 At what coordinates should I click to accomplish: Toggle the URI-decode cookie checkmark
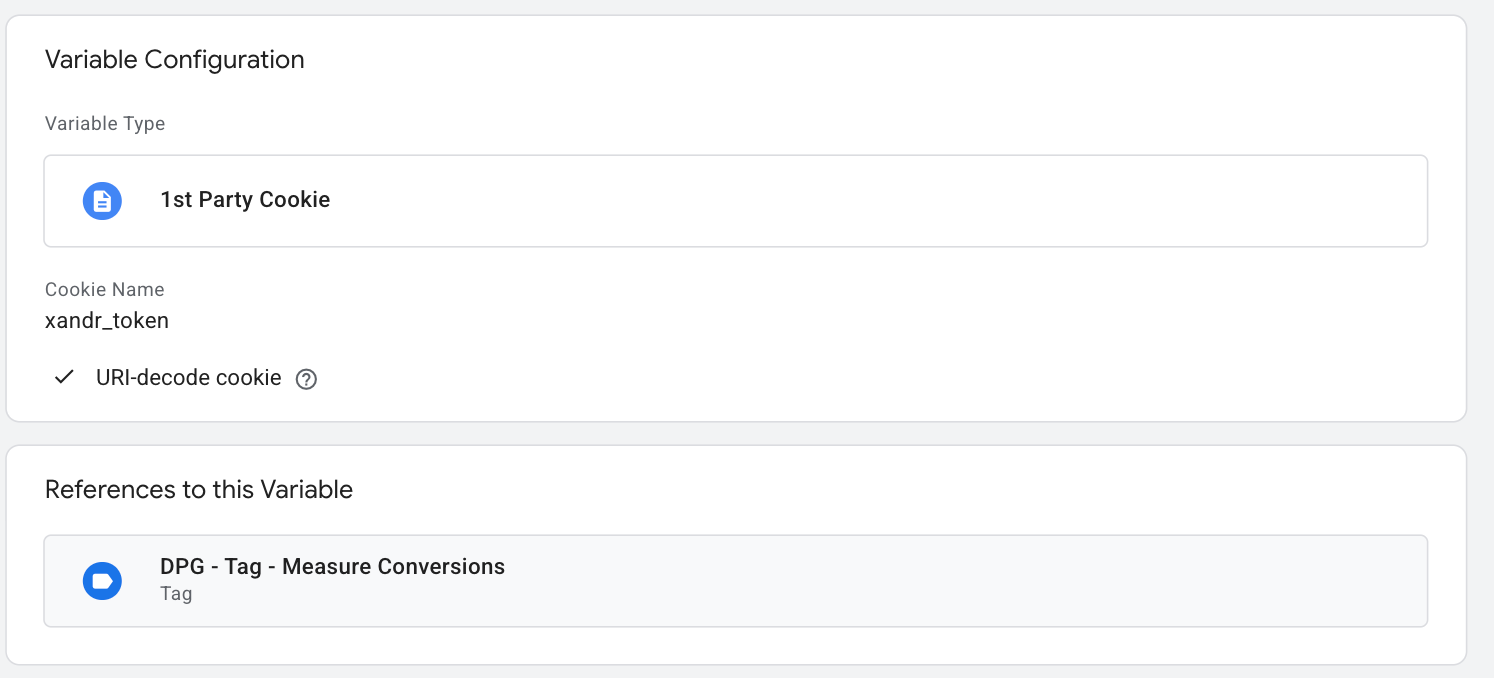pyautogui.click(x=65, y=378)
